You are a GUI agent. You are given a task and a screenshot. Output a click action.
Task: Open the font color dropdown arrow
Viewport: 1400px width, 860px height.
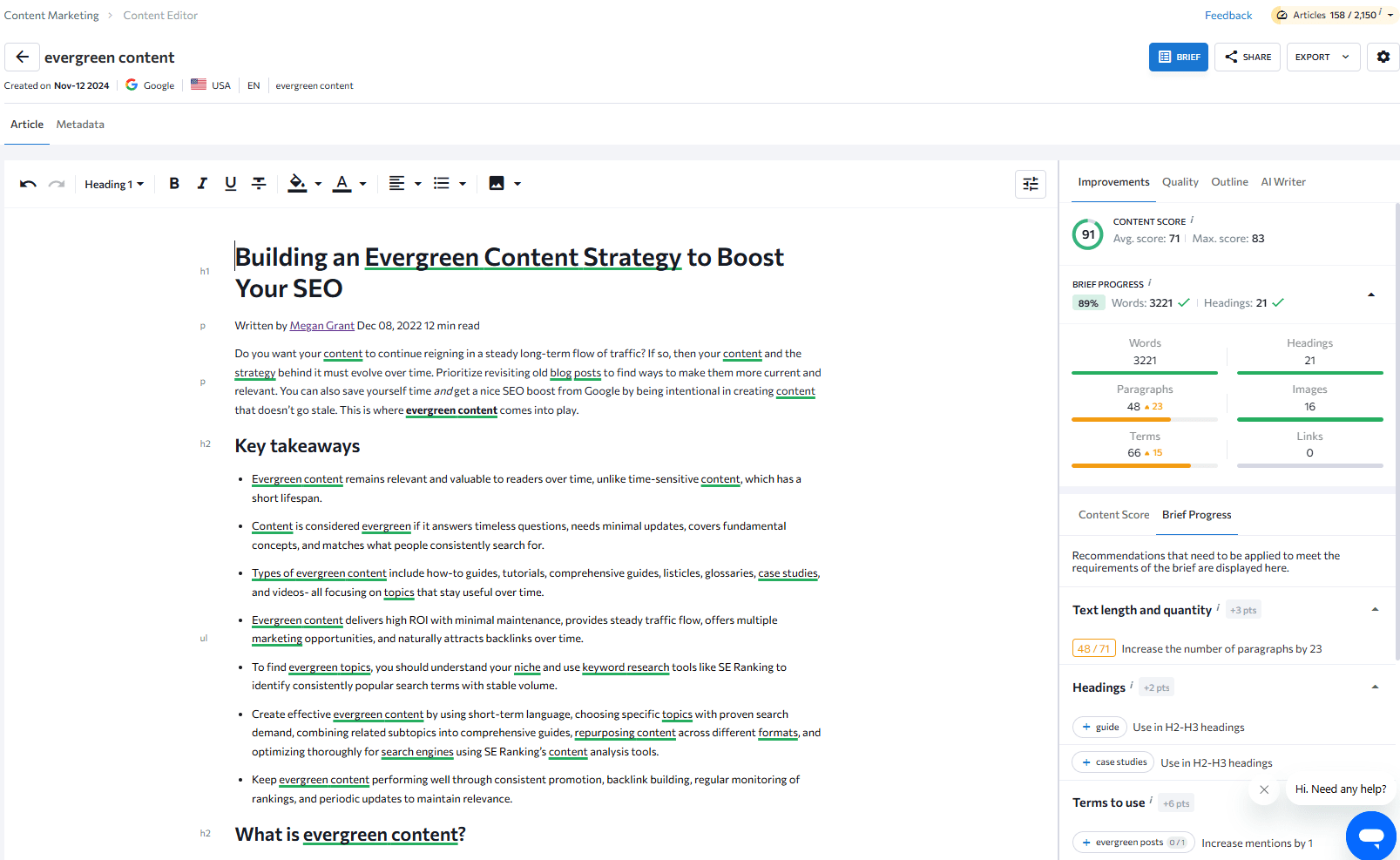pyautogui.click(x=362, y=184)
